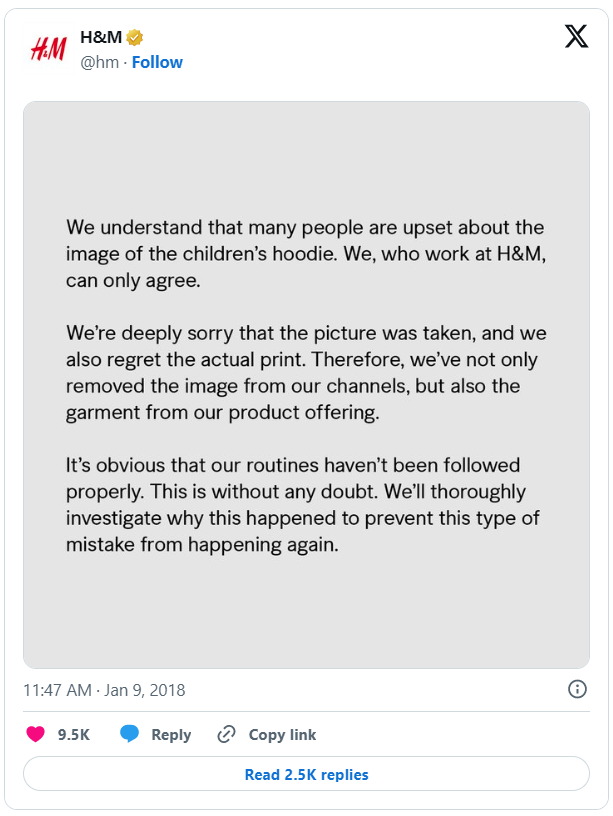
Task: Click the Jan 9, 2018 date
Action: pyautogui.click(x=144, y=690)
